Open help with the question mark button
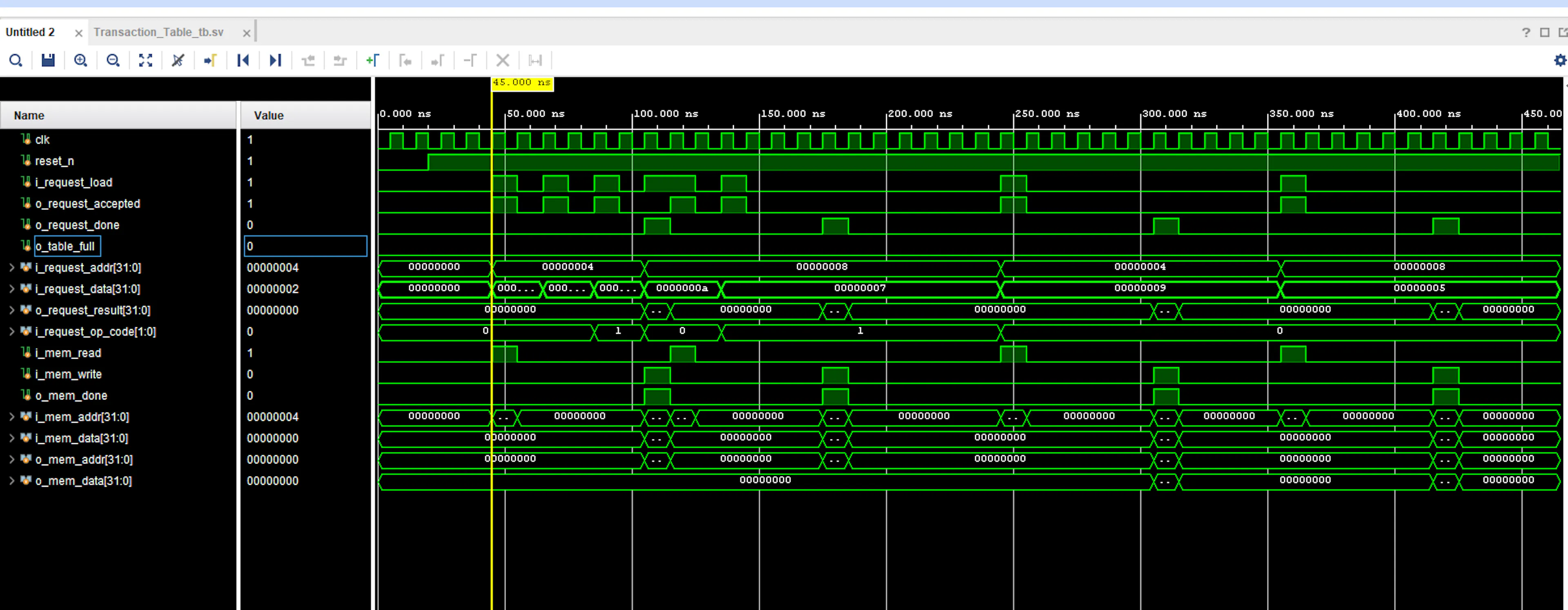The height and width of the screenshot is (610, 1568). (1526, 32)
